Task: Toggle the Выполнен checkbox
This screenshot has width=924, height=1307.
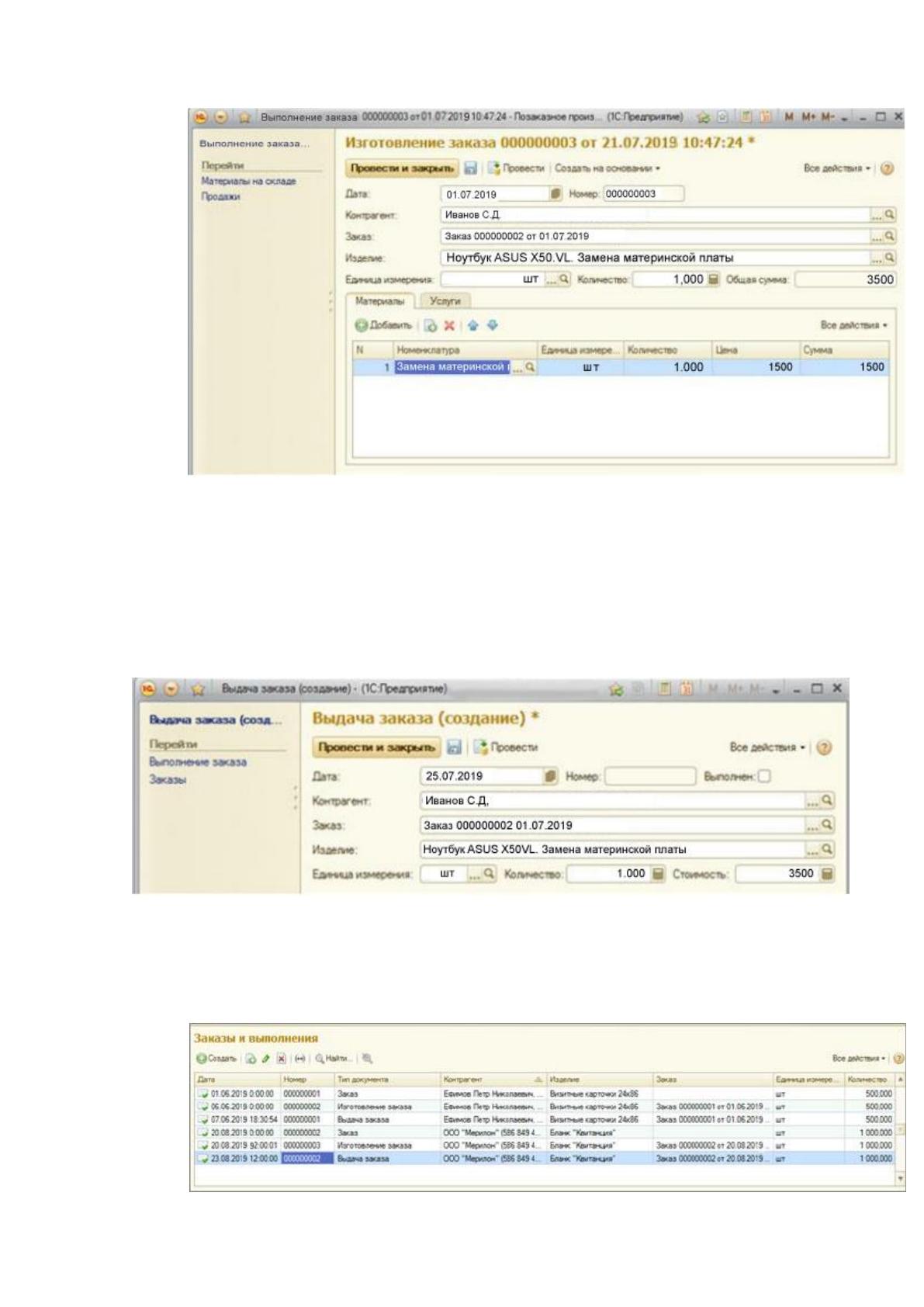Action: pyautogui.click(x=764, y=776)
